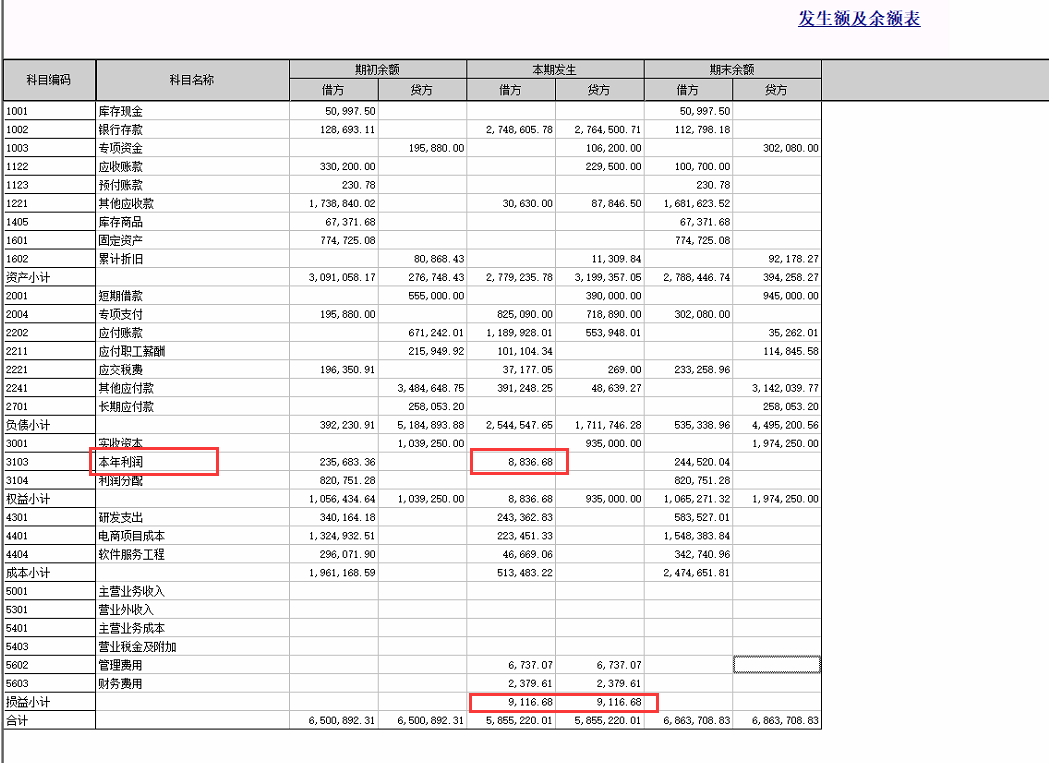Select the 营业外收入 account name
Viewport: 1049px width, 763px height.
pyautogui.click(x=126, y=610)
